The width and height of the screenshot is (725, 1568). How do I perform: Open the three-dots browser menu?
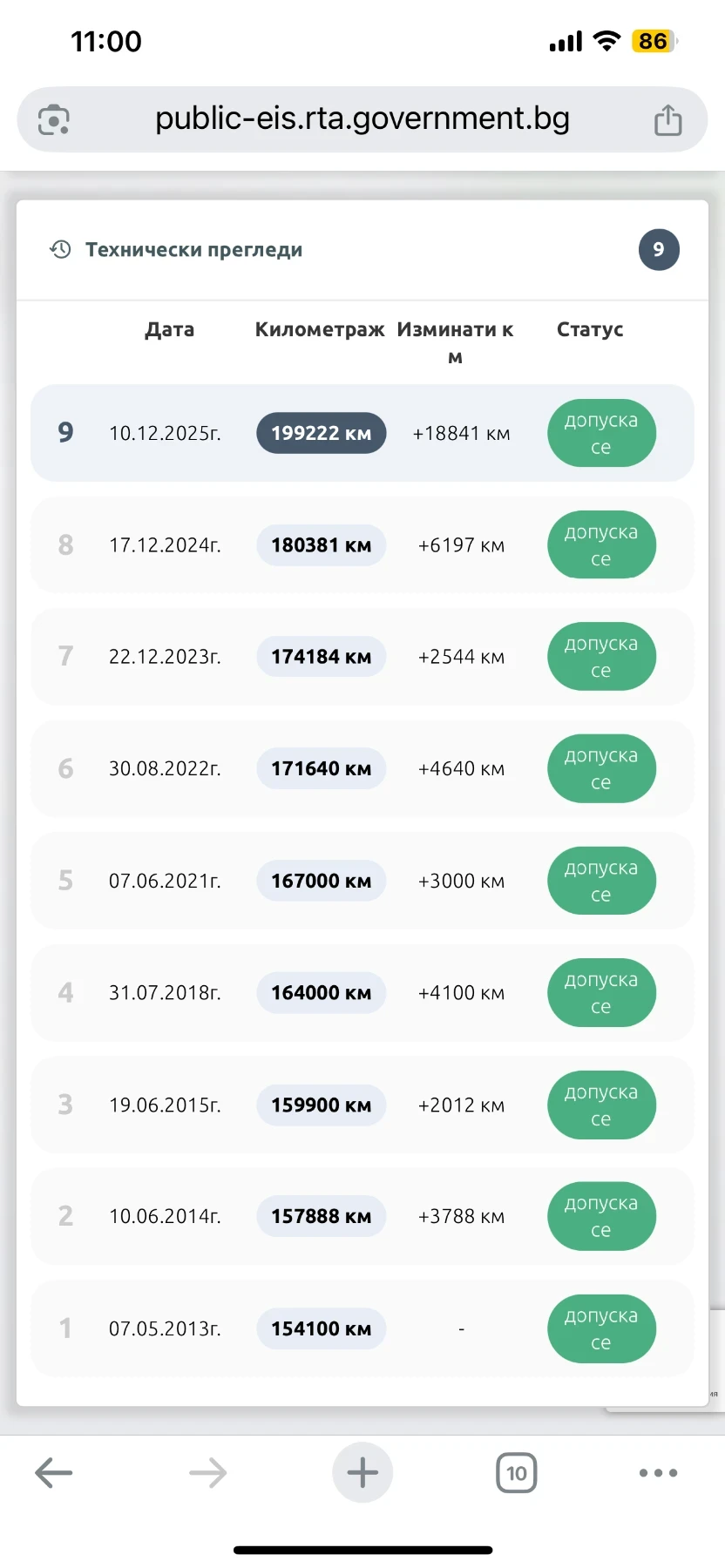click(x=658, y=1473)
